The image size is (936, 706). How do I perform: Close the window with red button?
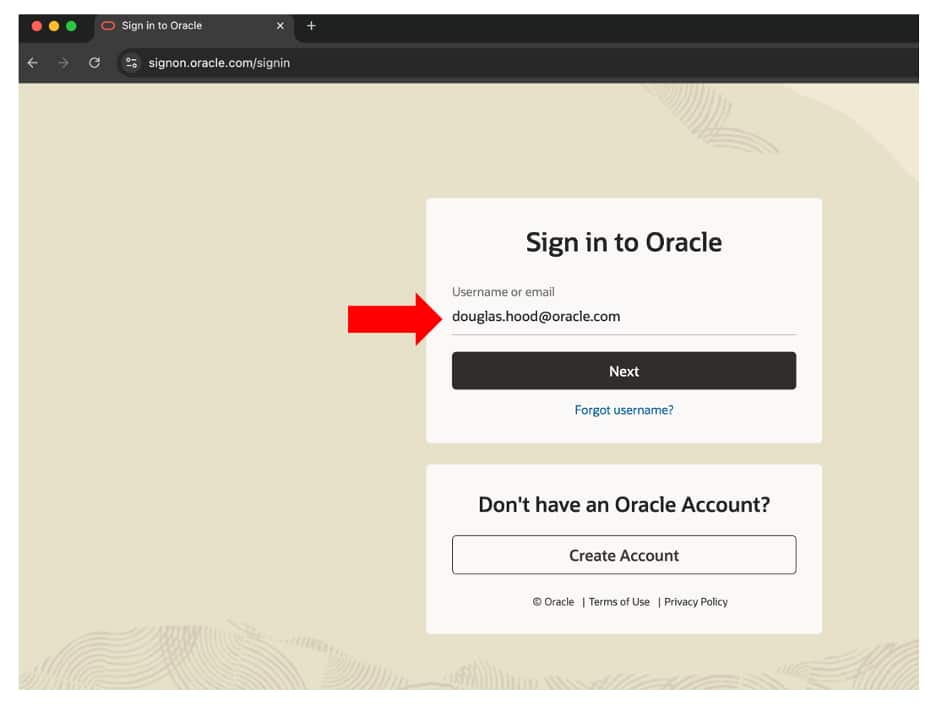[37, 26]
